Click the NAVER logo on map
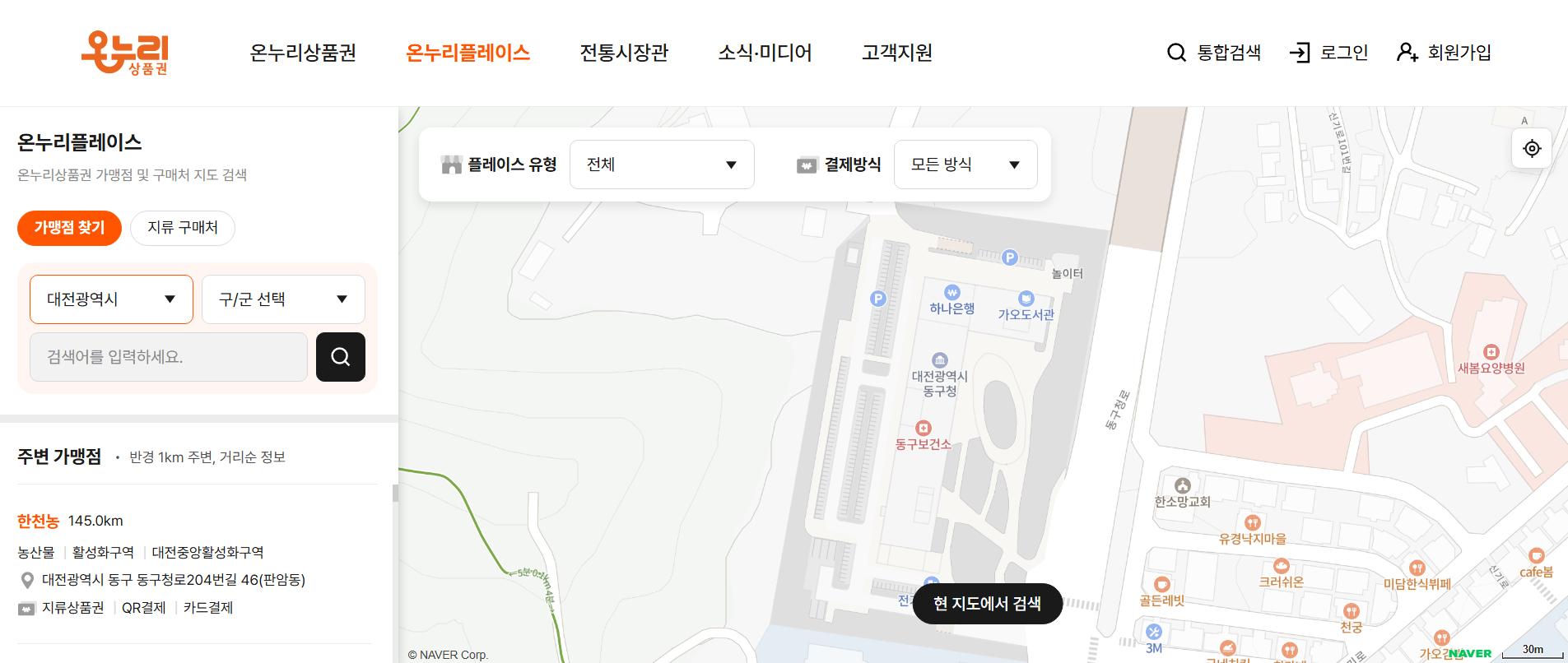The width and height of the screenshot is (1568, 663). 1470,654
